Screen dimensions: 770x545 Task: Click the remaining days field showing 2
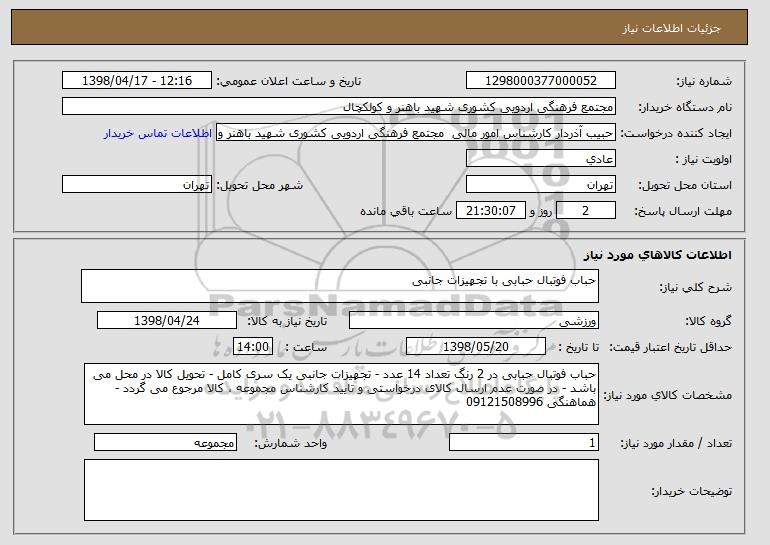coord(585,211)
